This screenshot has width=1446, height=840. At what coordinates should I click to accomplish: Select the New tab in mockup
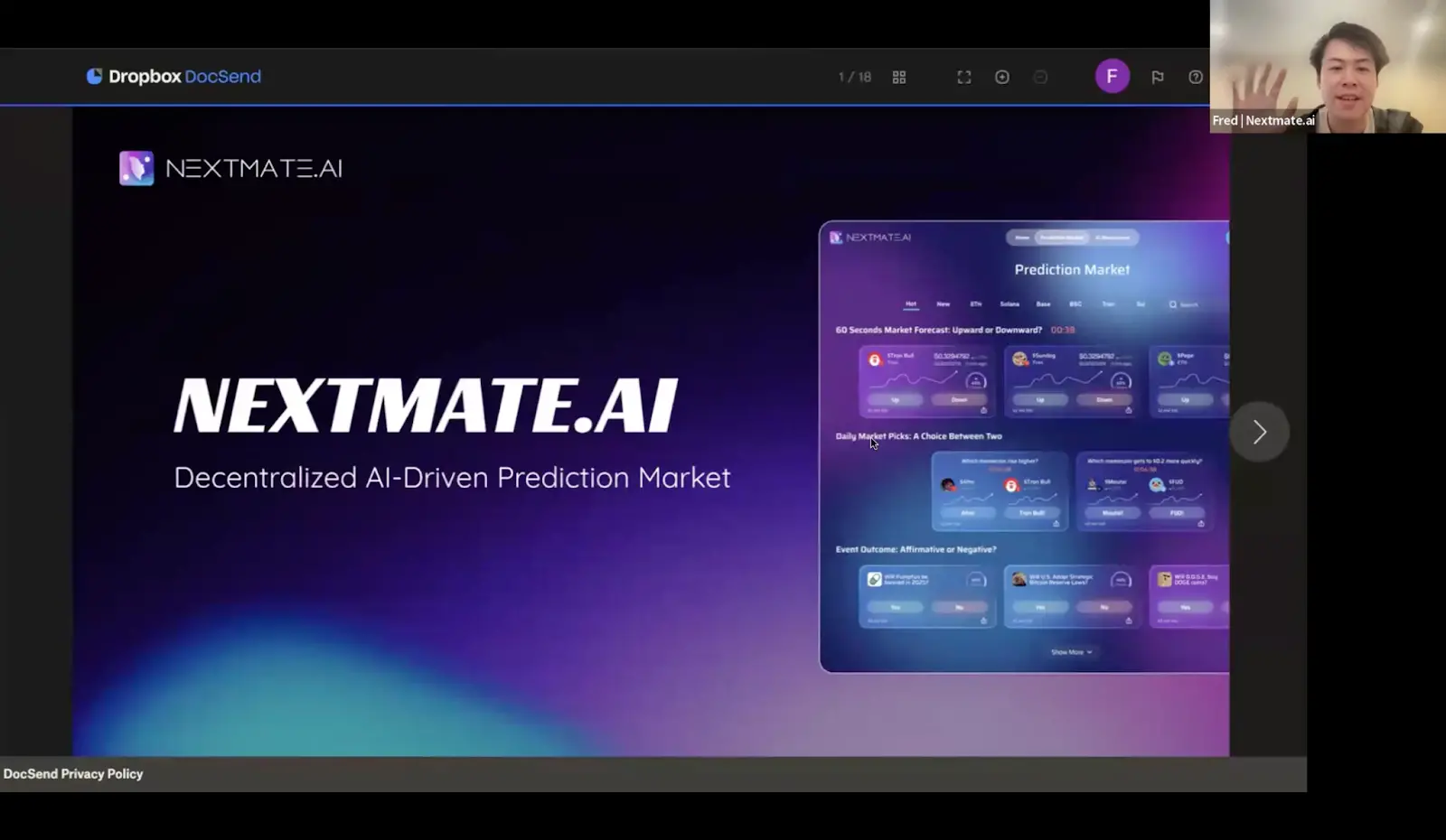[944, 304]
